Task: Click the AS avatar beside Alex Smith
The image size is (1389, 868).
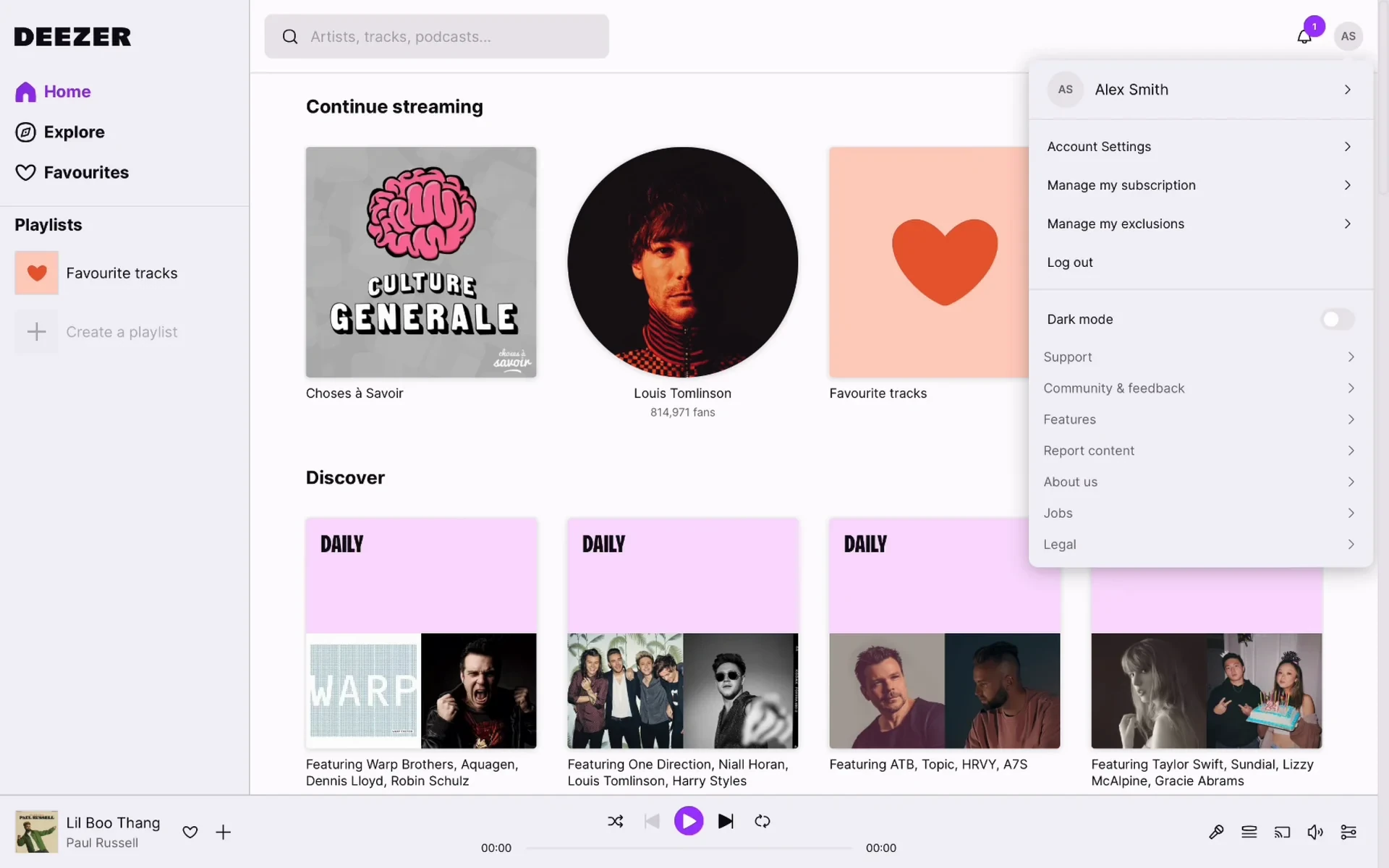Action: [1066, 90]
